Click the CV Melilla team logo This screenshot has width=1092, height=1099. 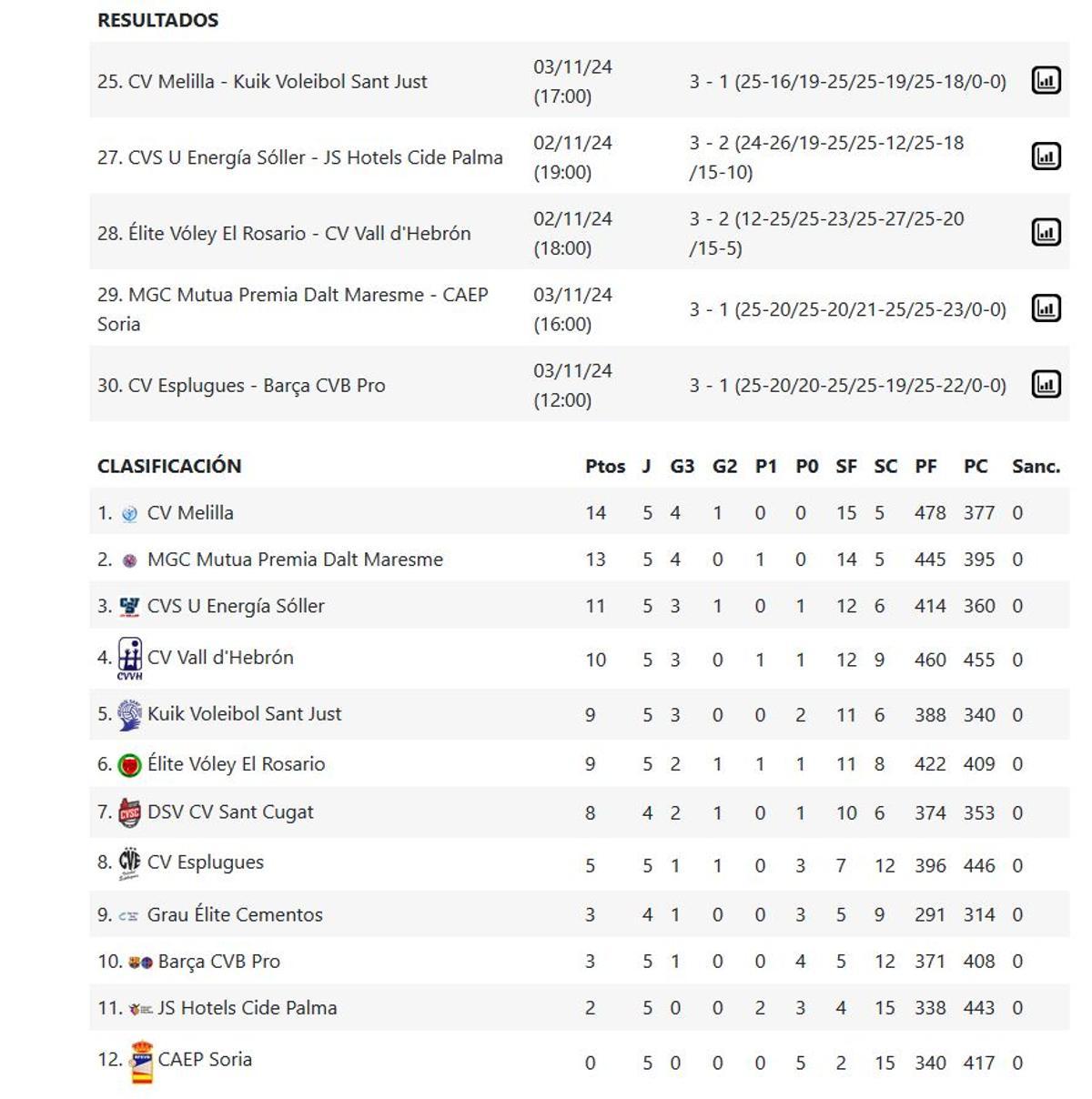coord(127,511)
